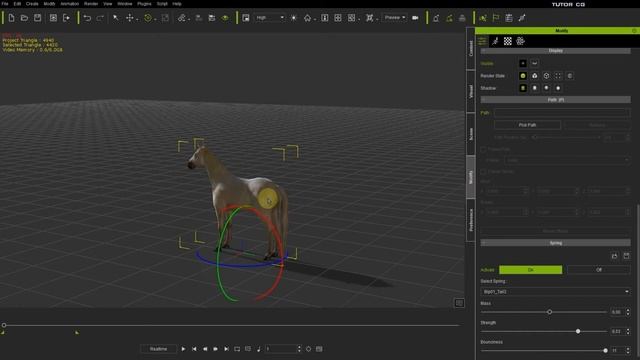This screenshot has width=640, height=360.
Task: Jump to the end frame
Action: coord(226,349)
